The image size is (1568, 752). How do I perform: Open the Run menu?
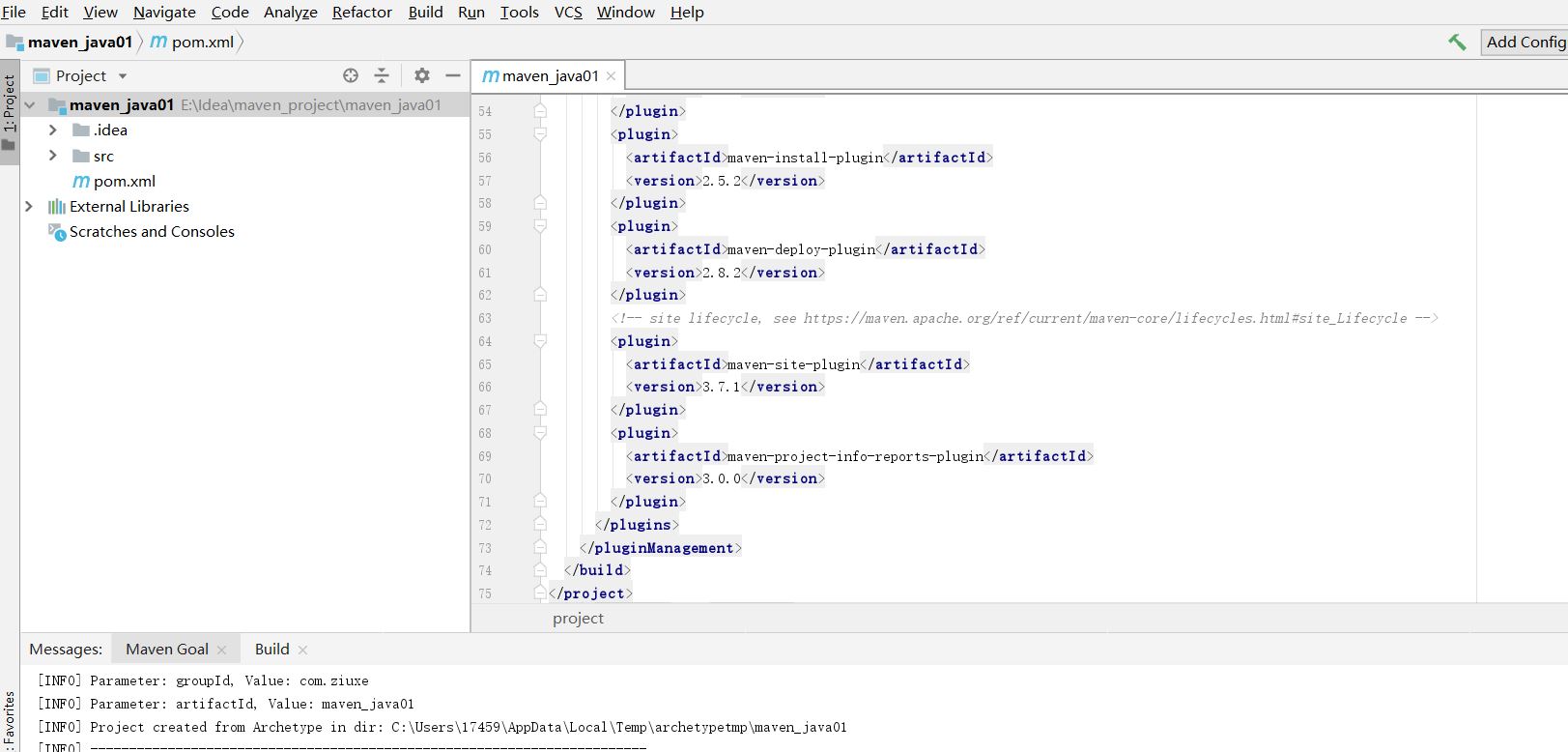pyautogui.click(x=471, y=12)
